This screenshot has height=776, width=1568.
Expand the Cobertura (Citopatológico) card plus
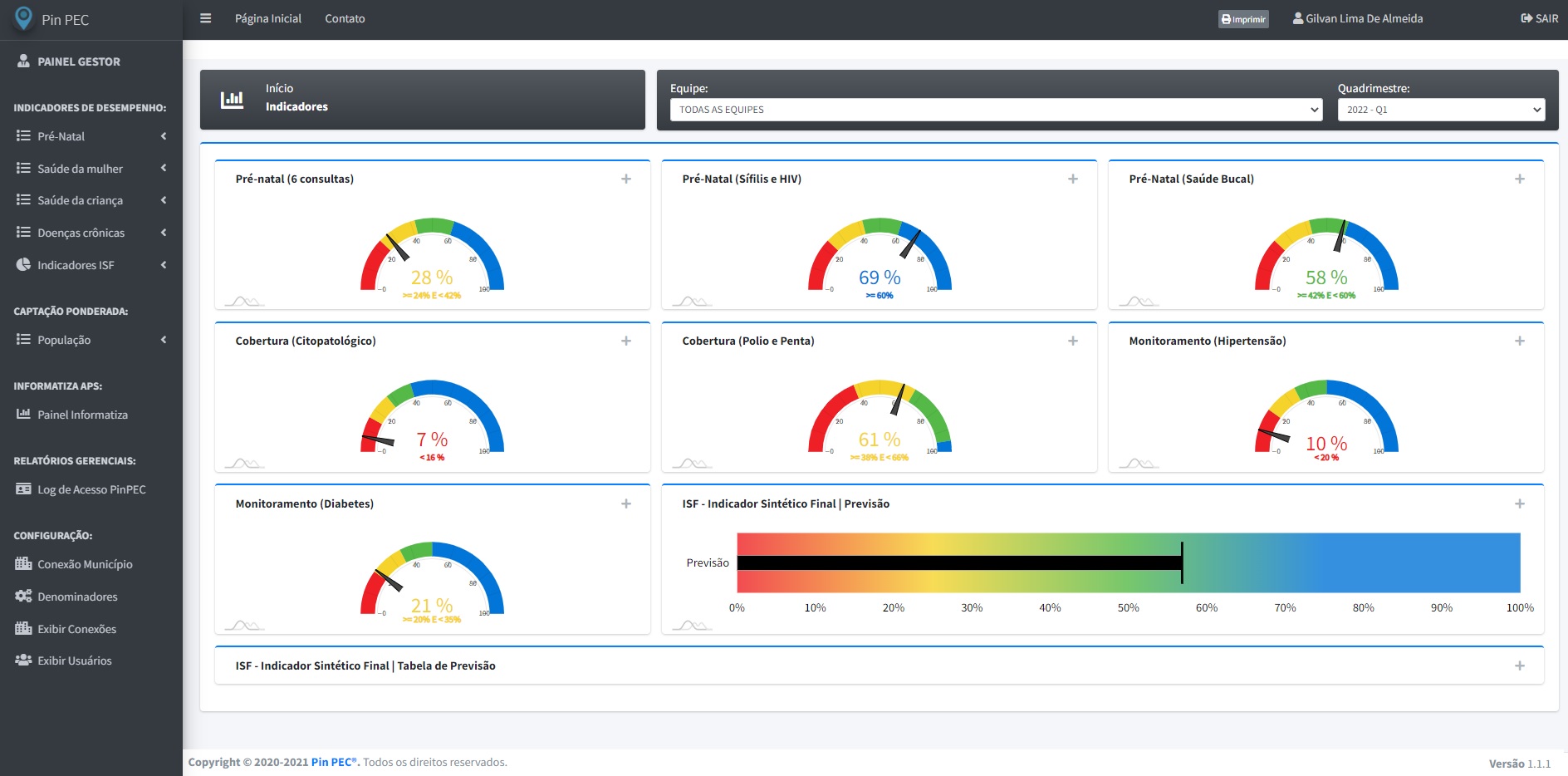[x=626, y=341]
